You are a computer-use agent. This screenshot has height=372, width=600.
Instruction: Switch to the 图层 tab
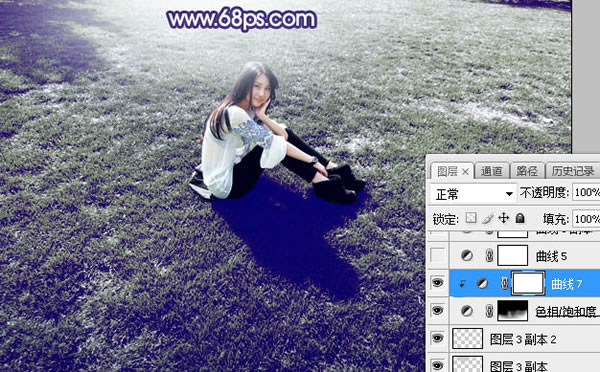(447, 171)
